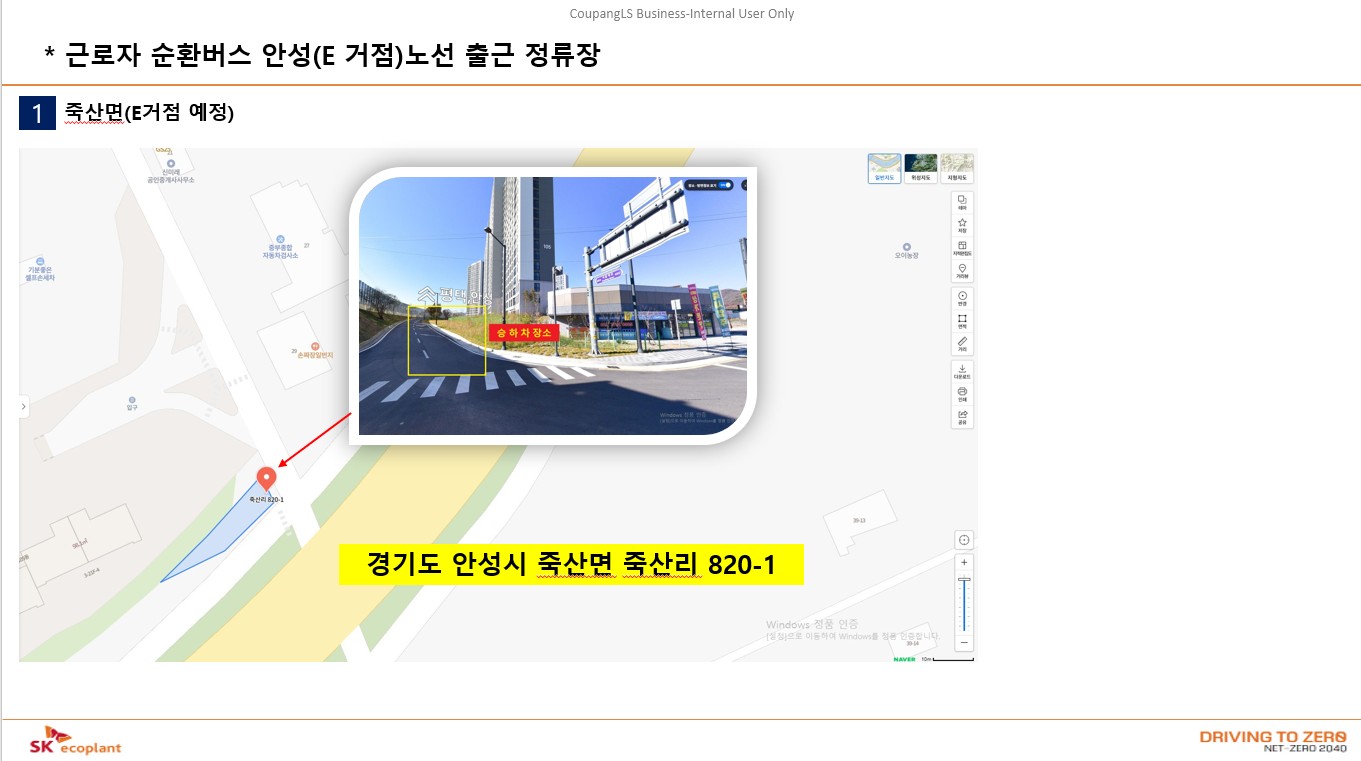Image resolution: width=1361 pixels, height=761 pixels.
Task: Select the 일반지도 map type tab
Action: tap(884, 168)
